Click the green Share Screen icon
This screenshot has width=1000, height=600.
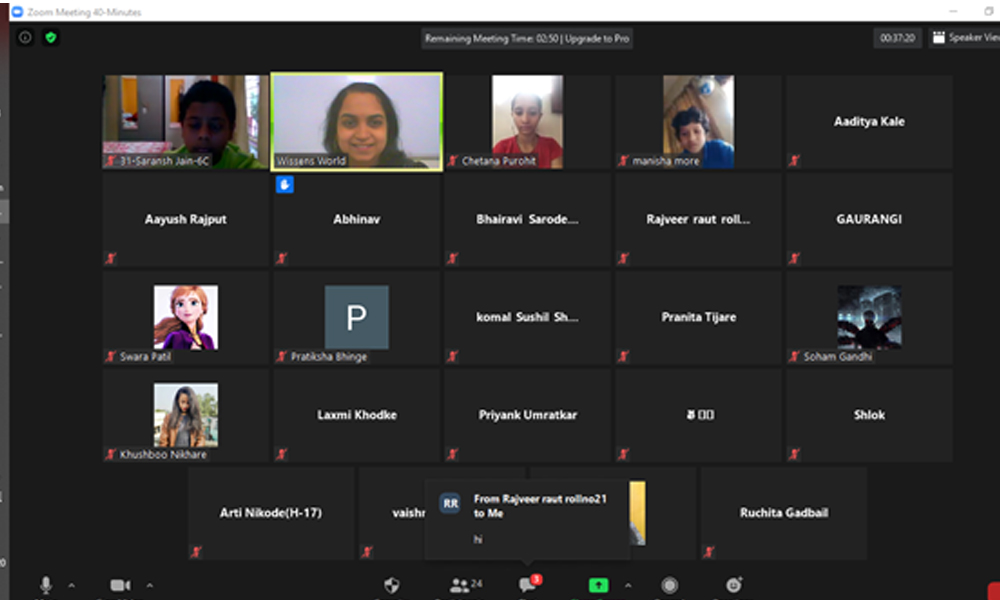coord(598,585)
